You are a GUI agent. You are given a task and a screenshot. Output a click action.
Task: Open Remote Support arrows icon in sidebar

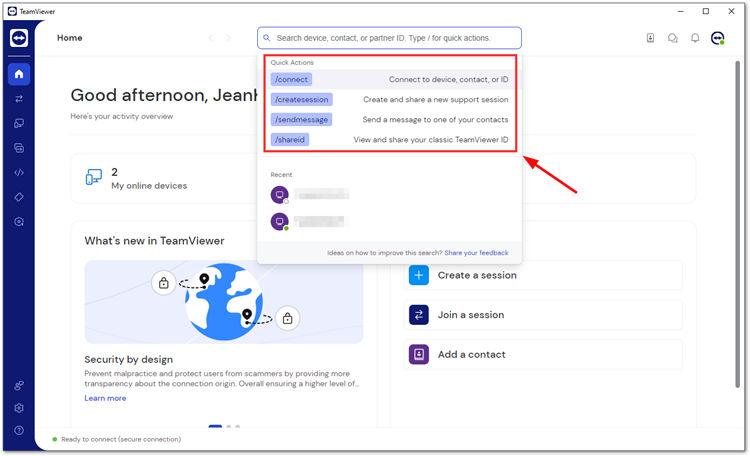(x=19, y=99)
